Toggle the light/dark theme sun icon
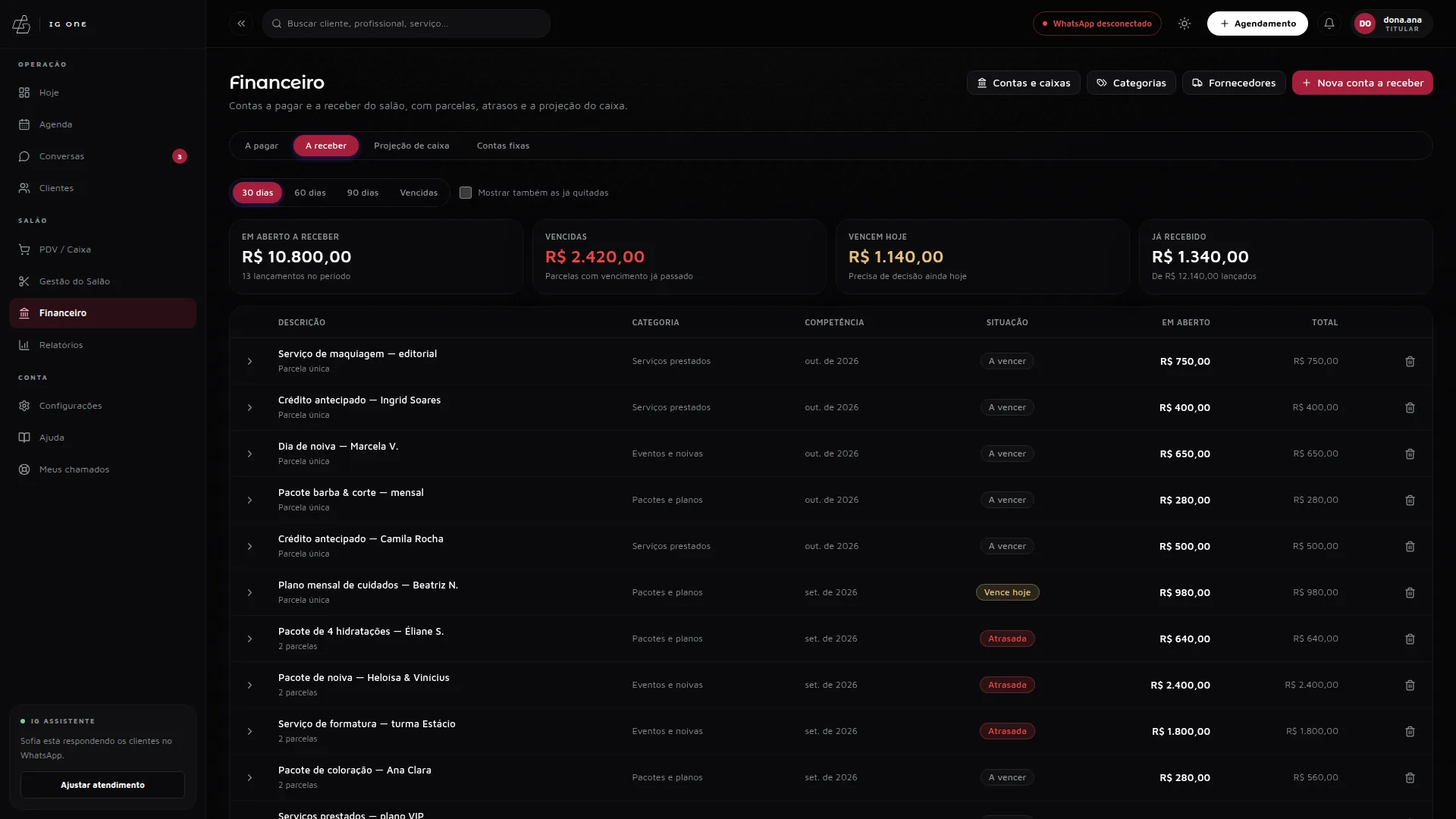This screenshot has height=819, width=1456. click(x=1184, y=24)
